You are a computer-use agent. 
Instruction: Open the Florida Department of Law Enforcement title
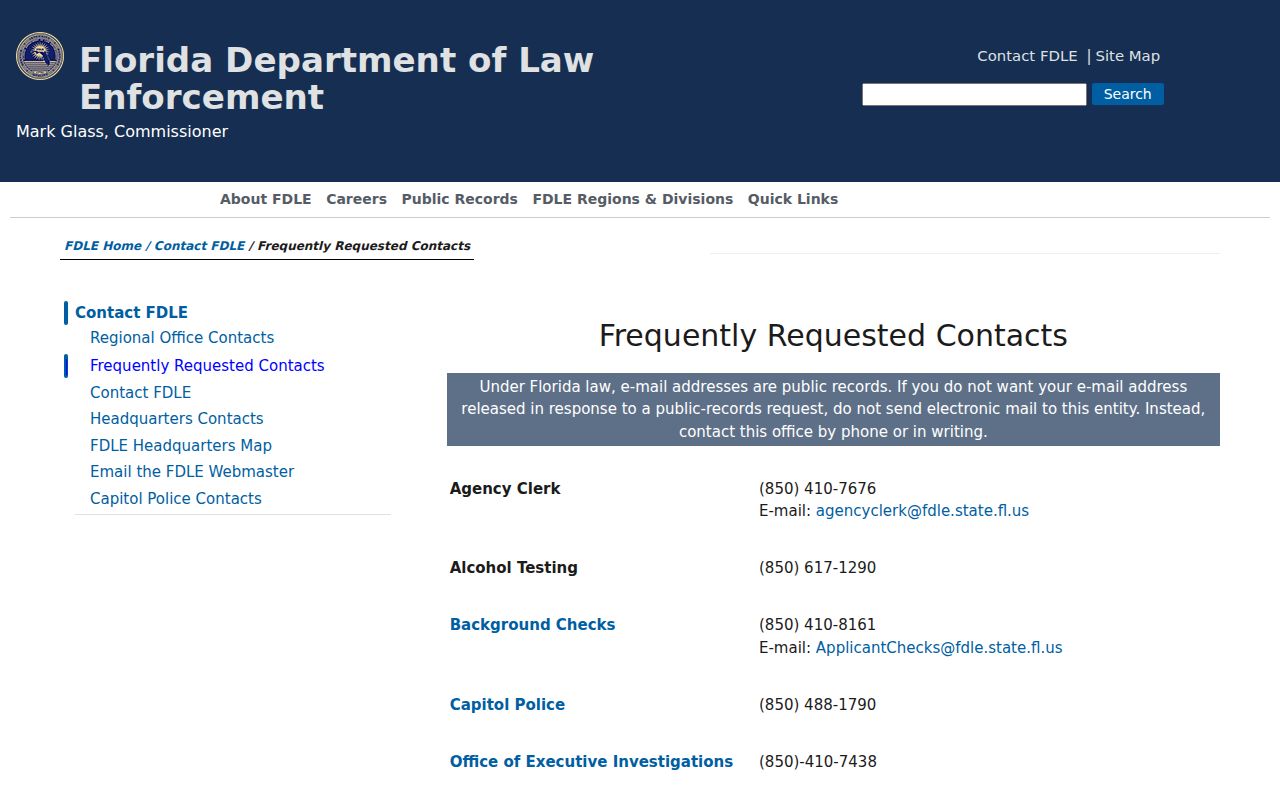[x=336, y=78]
